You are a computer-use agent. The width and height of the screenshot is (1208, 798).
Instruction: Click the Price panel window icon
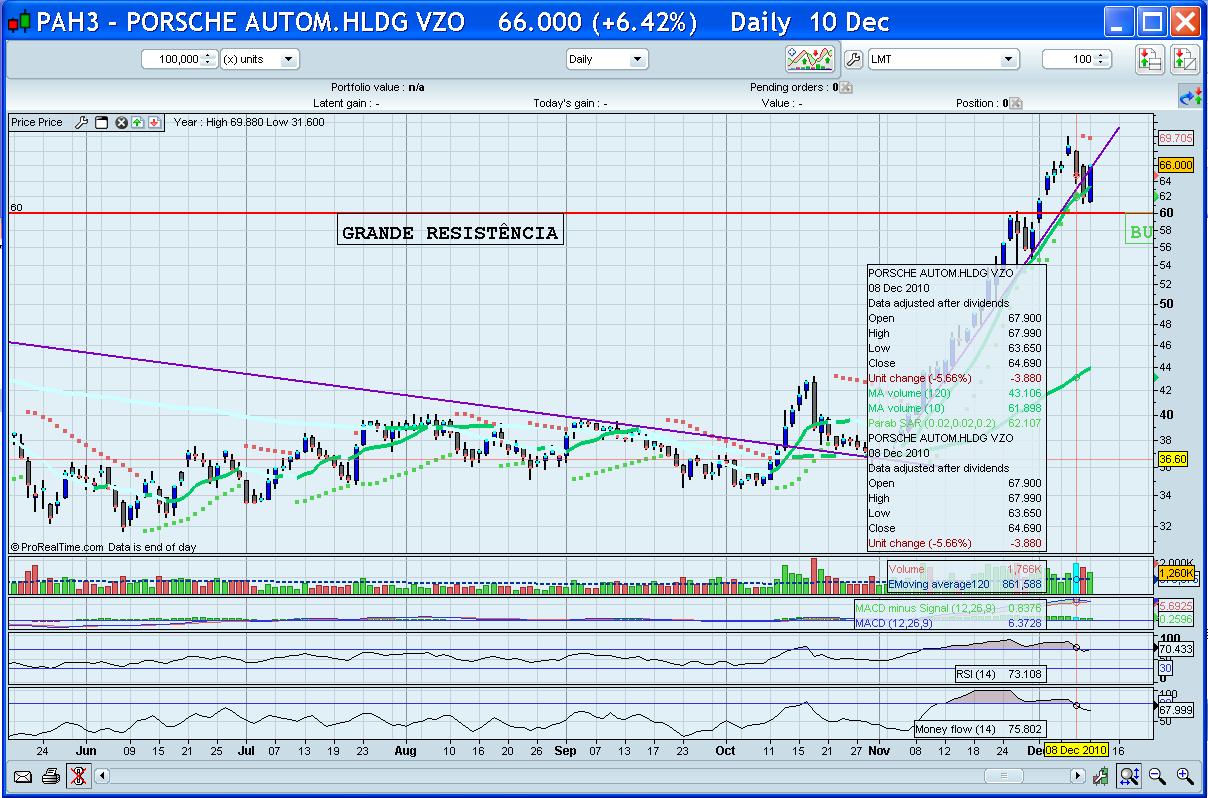point(101,123)
